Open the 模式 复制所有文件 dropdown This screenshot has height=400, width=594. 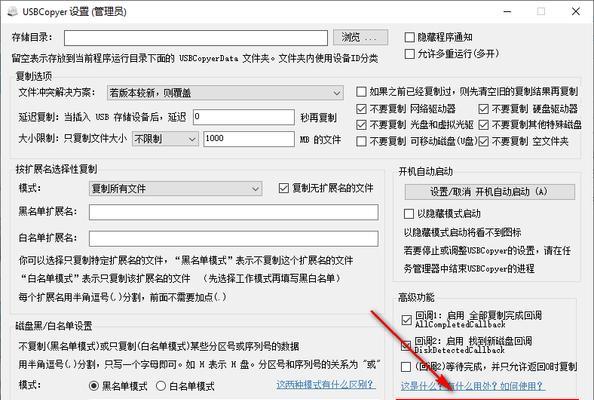tap(175, 188)
